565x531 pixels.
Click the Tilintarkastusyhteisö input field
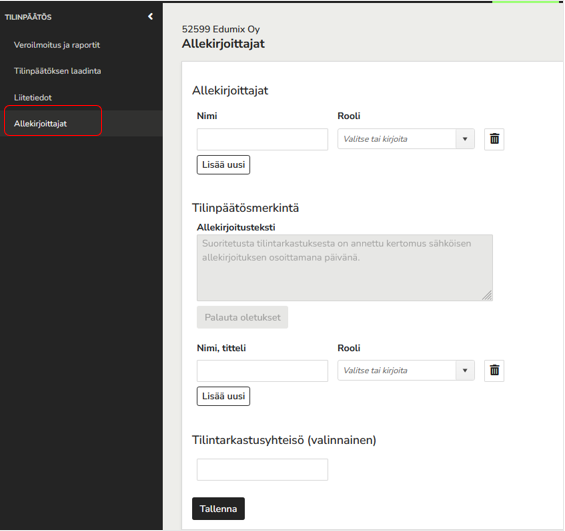point(262,469)
